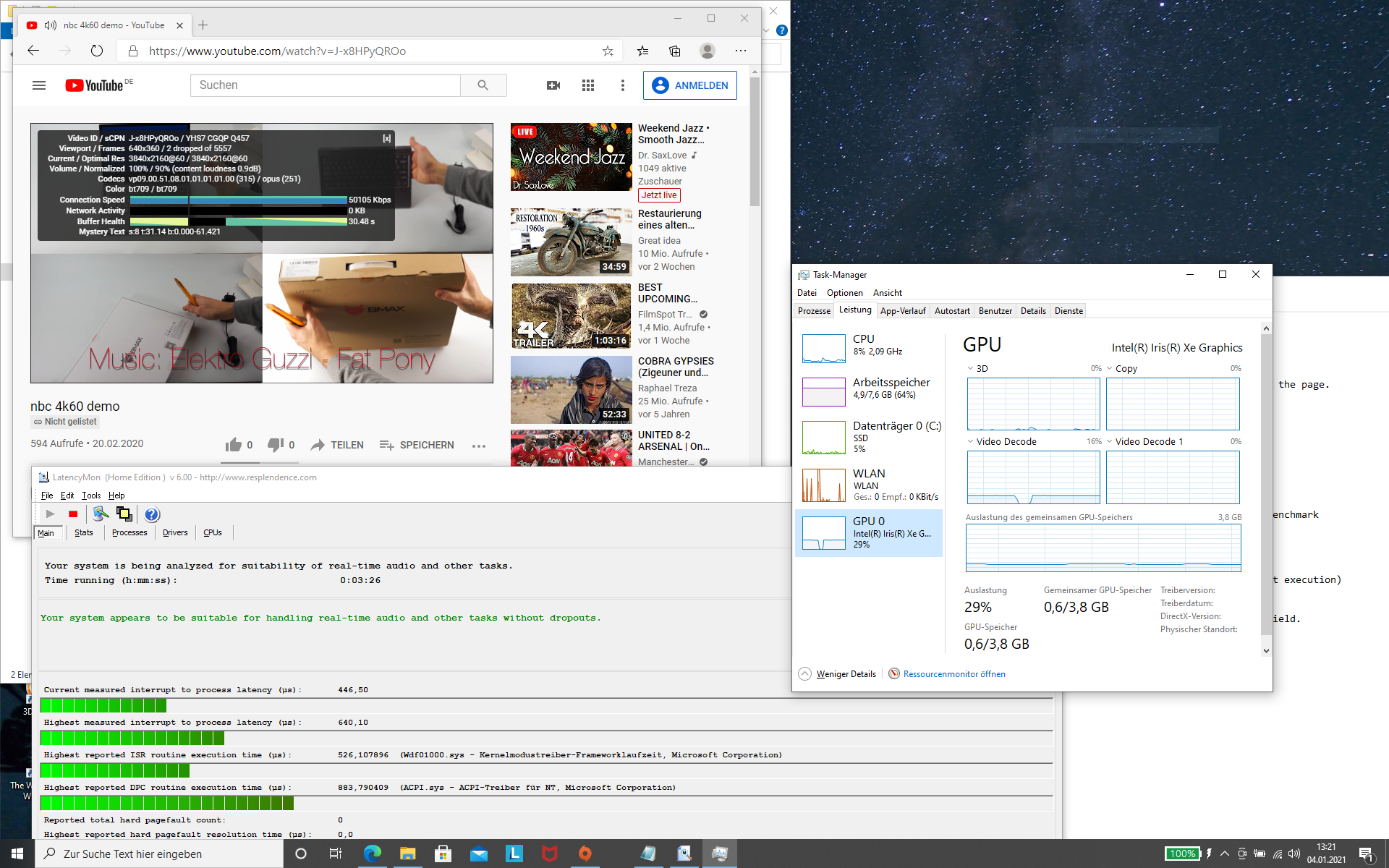Open the Windows Start menu
This screenshot has width=1389, height=868.
tap(17, 854)
